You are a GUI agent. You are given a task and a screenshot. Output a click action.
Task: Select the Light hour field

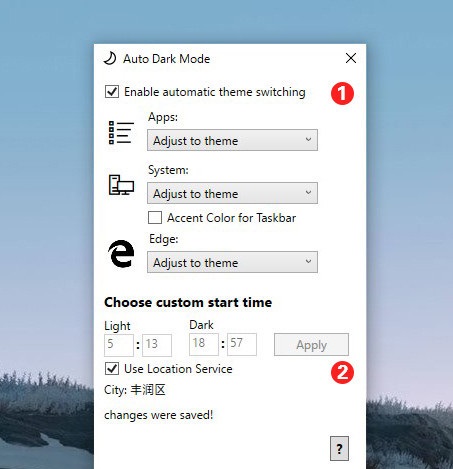pyautogui.click(x=119, y=345)
